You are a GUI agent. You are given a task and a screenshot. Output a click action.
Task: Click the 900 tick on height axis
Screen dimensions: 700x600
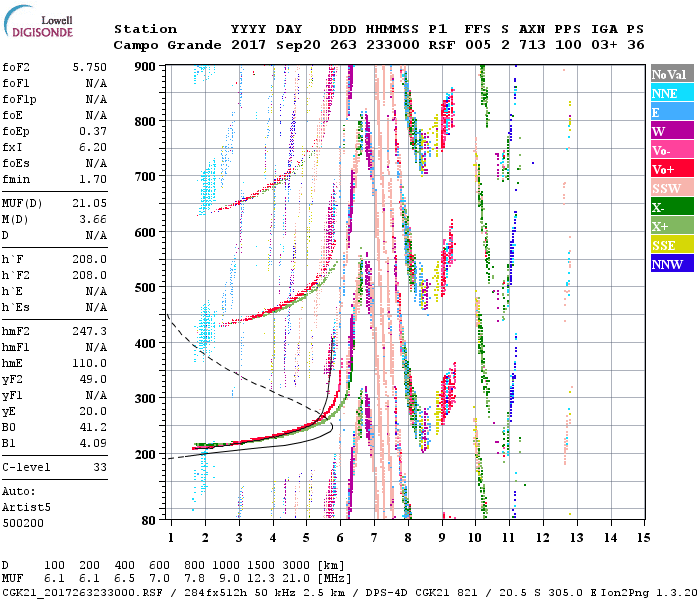coord(146,66)
